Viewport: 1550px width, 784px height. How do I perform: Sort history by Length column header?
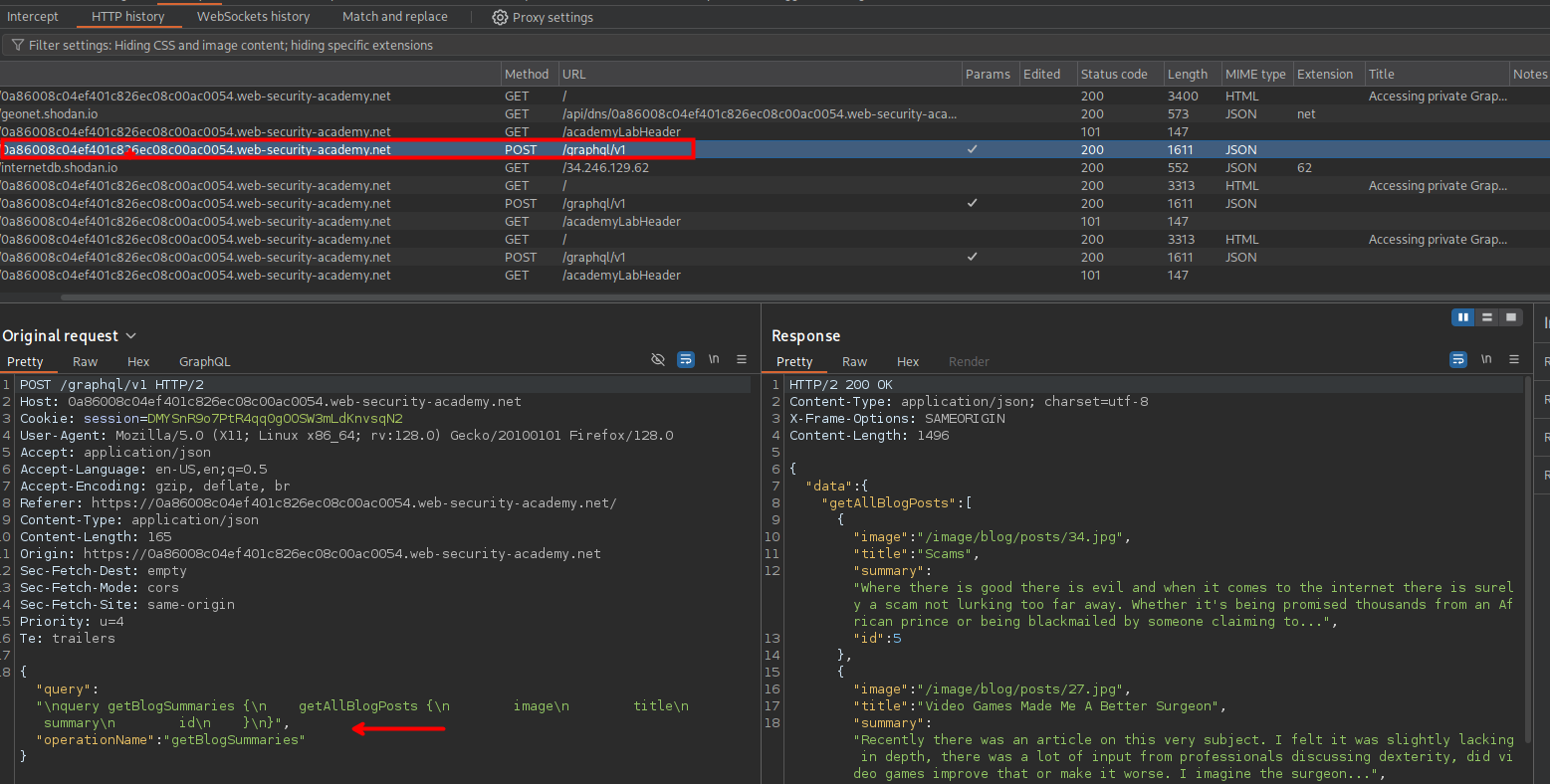[x=1187, y=74]
